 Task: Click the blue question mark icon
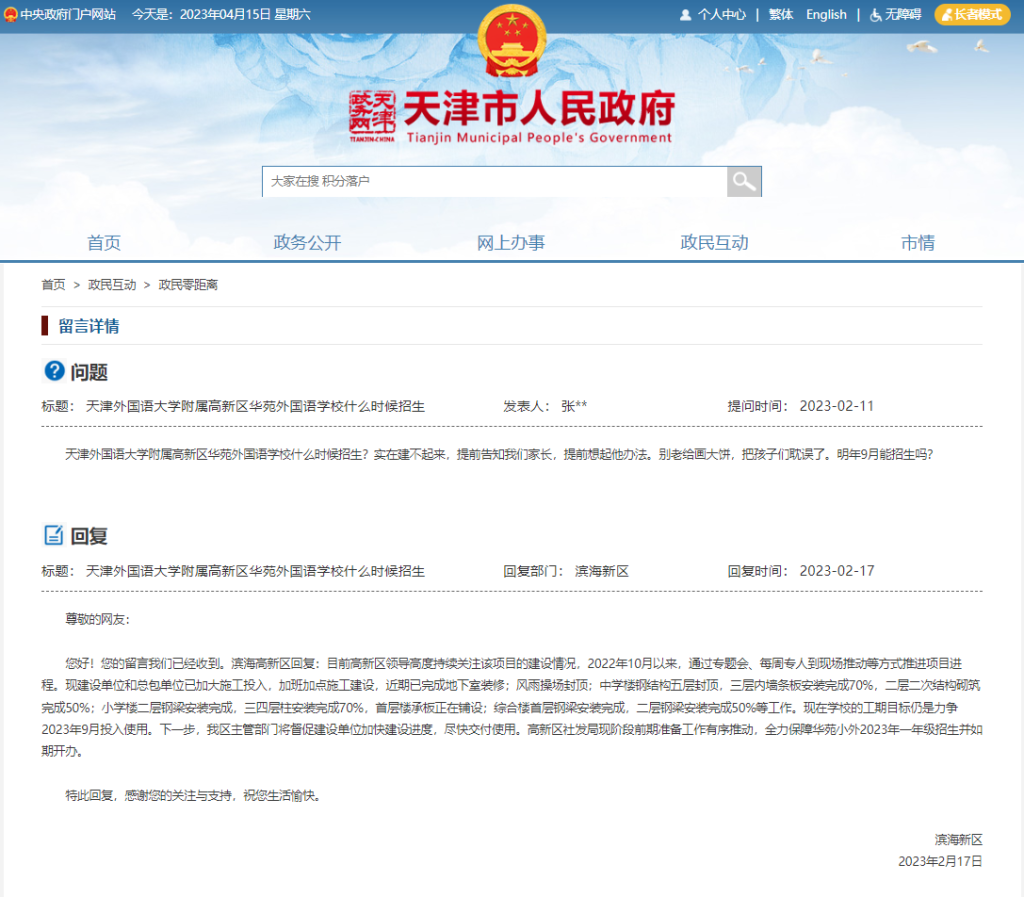tap(55, 371)
